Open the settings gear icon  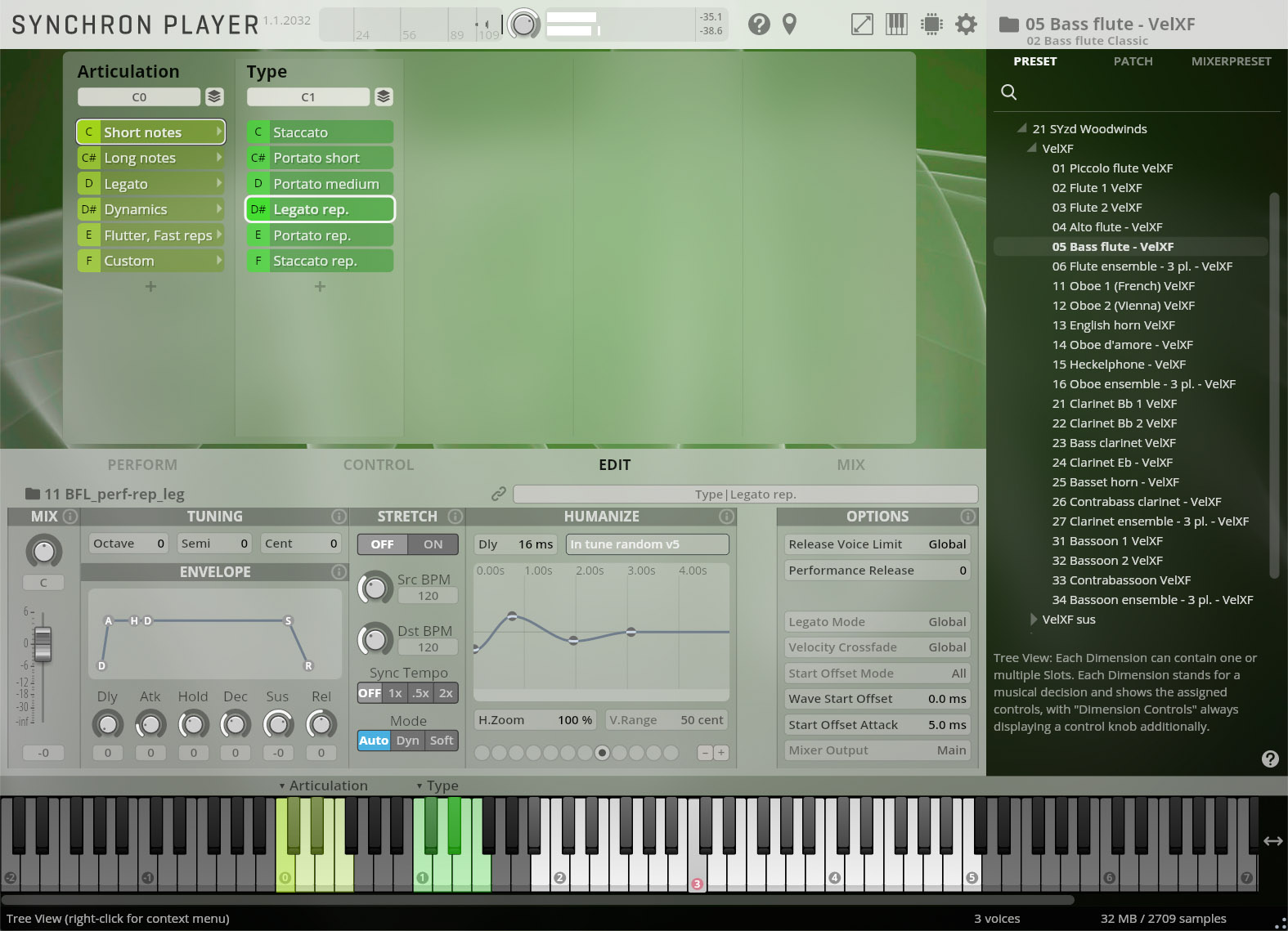(966, 25)
